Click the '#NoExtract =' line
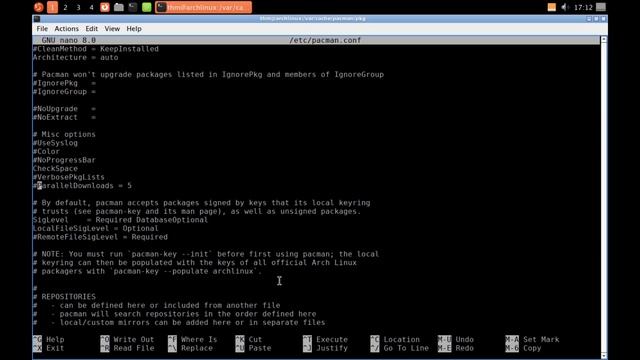640x360 pixels. (64, 118)
